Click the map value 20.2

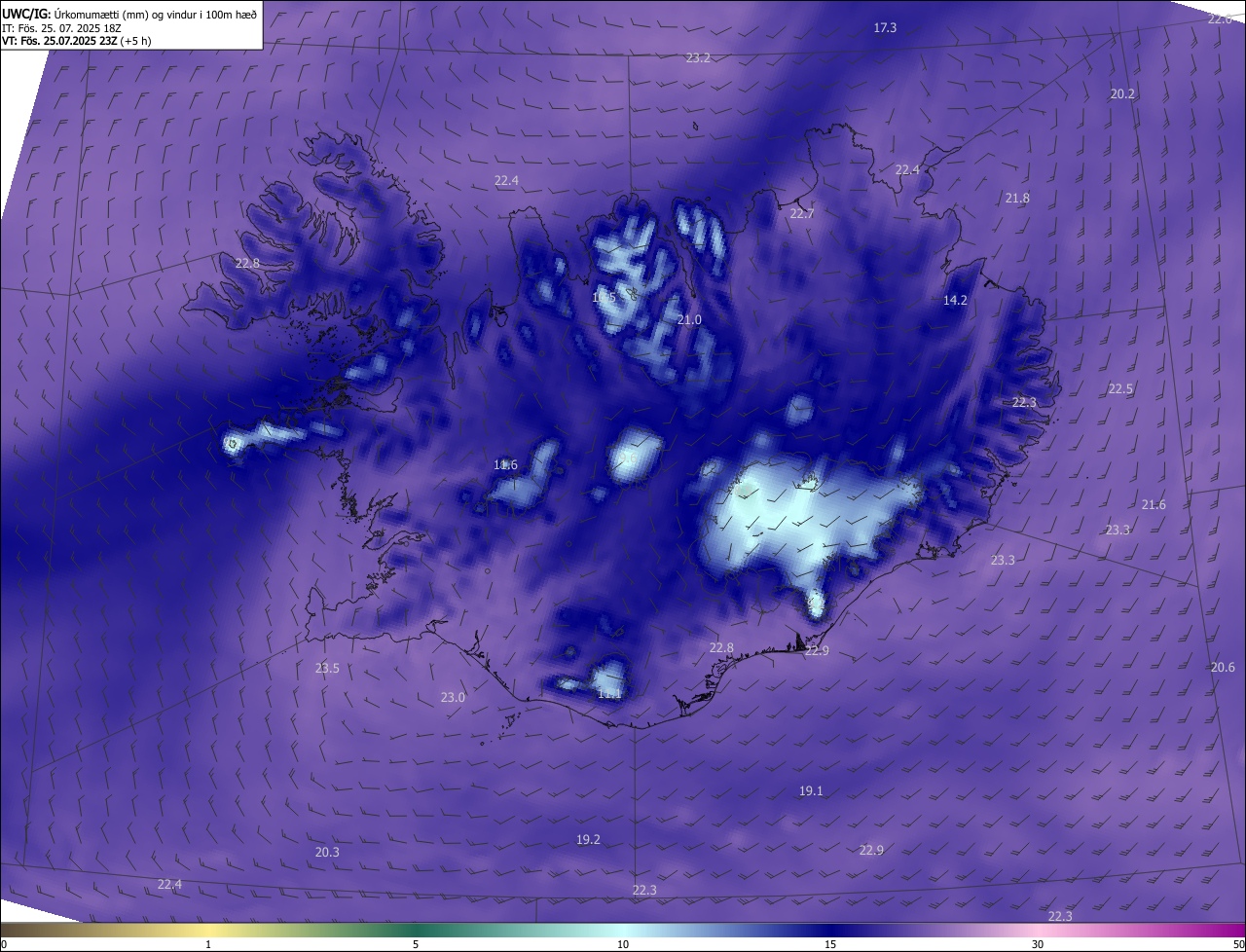(x=1122, y=94)
